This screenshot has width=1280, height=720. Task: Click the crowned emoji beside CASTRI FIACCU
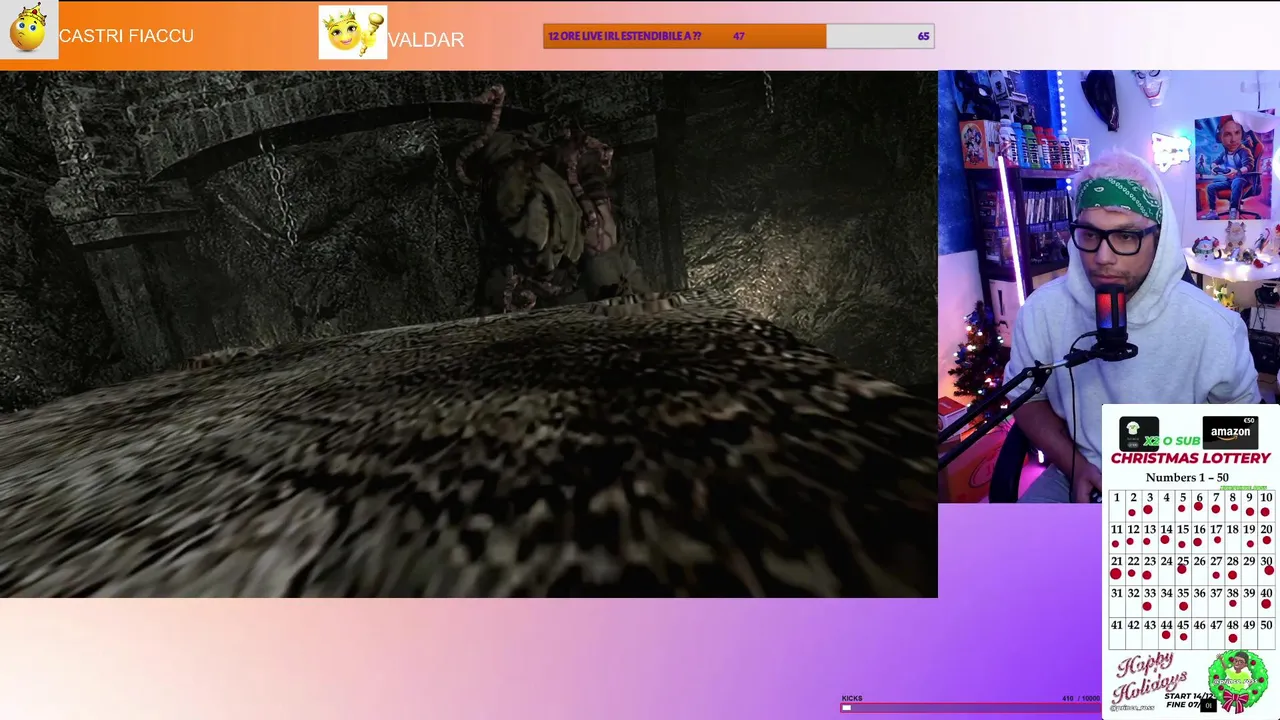pyautogui.click(x=29, y=29)
